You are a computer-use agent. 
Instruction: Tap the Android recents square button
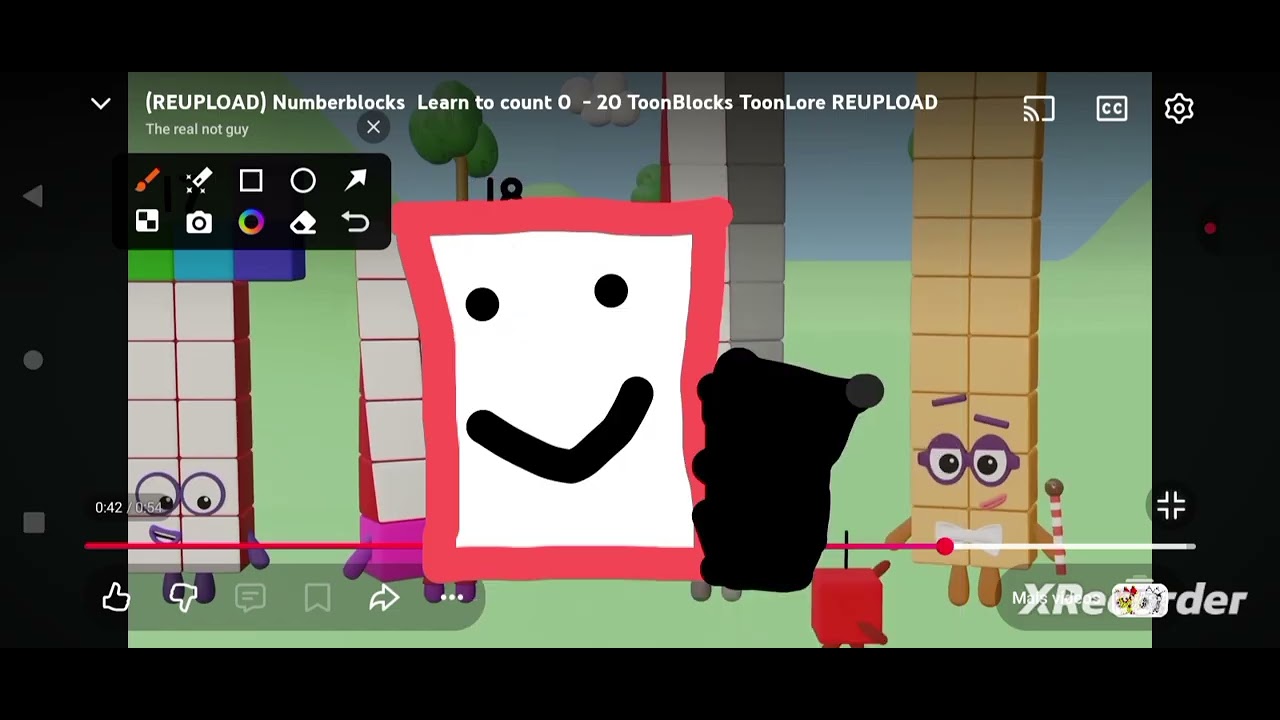(x=34, y=522)
